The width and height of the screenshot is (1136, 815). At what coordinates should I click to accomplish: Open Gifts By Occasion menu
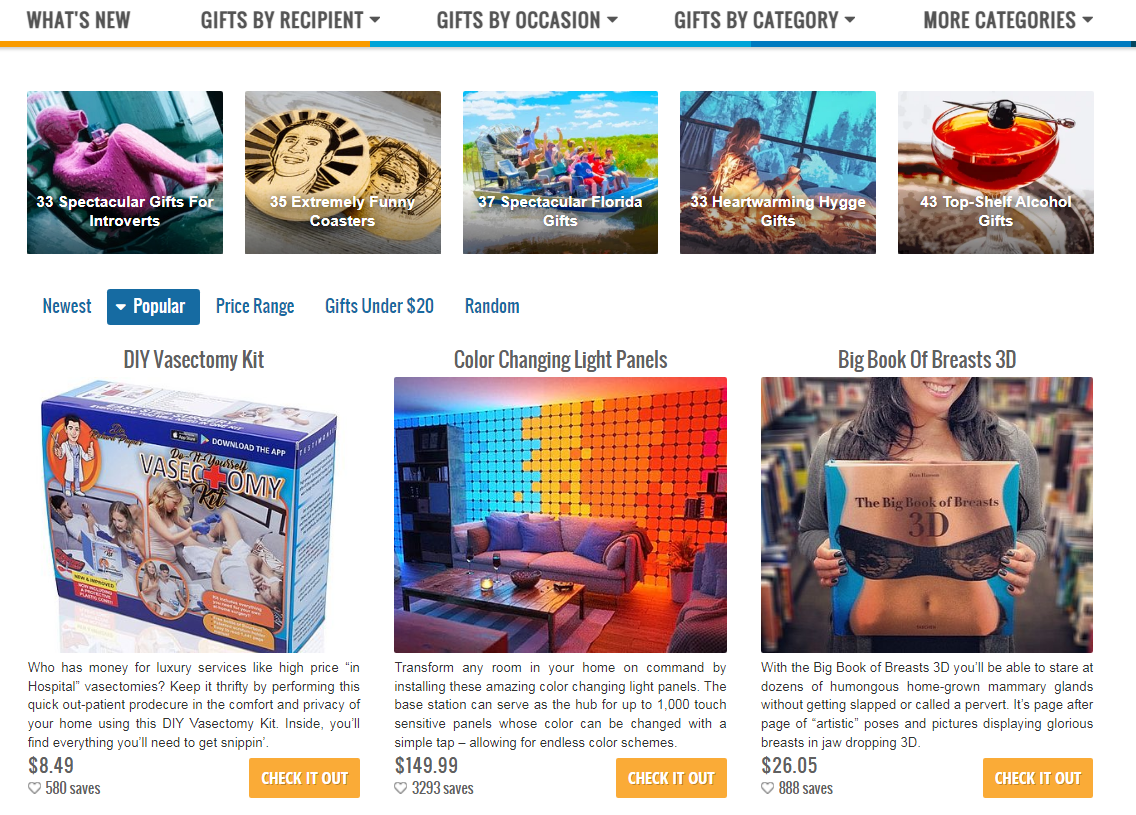pos(527,20)
